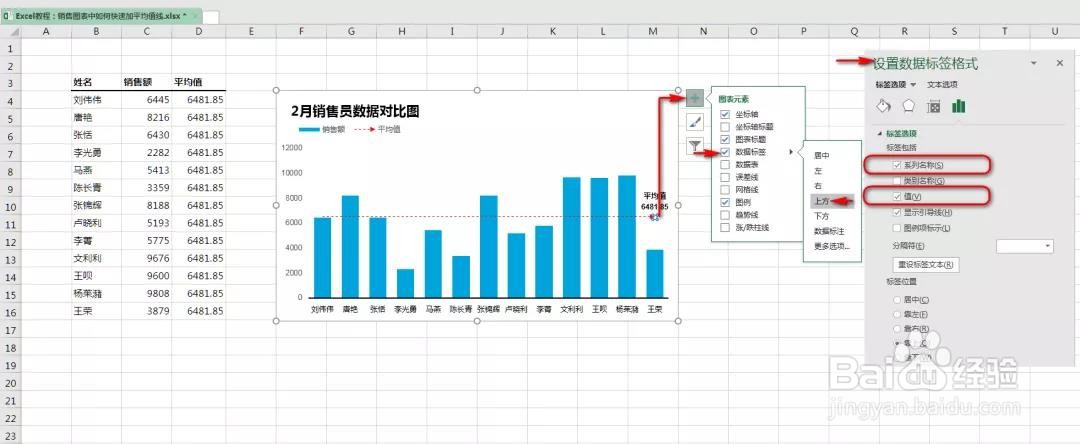
Task: Choose 下方 in the data label submenu
Action: 822,216
